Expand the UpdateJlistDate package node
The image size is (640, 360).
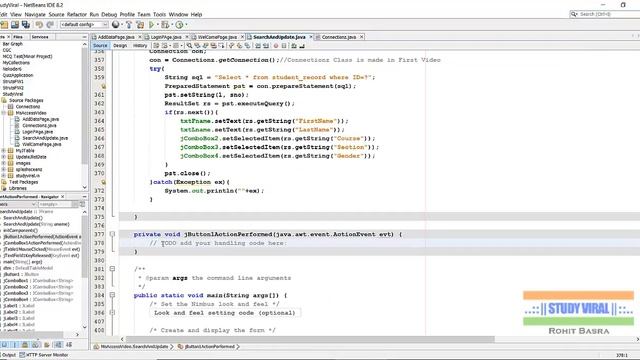[4, 157]
